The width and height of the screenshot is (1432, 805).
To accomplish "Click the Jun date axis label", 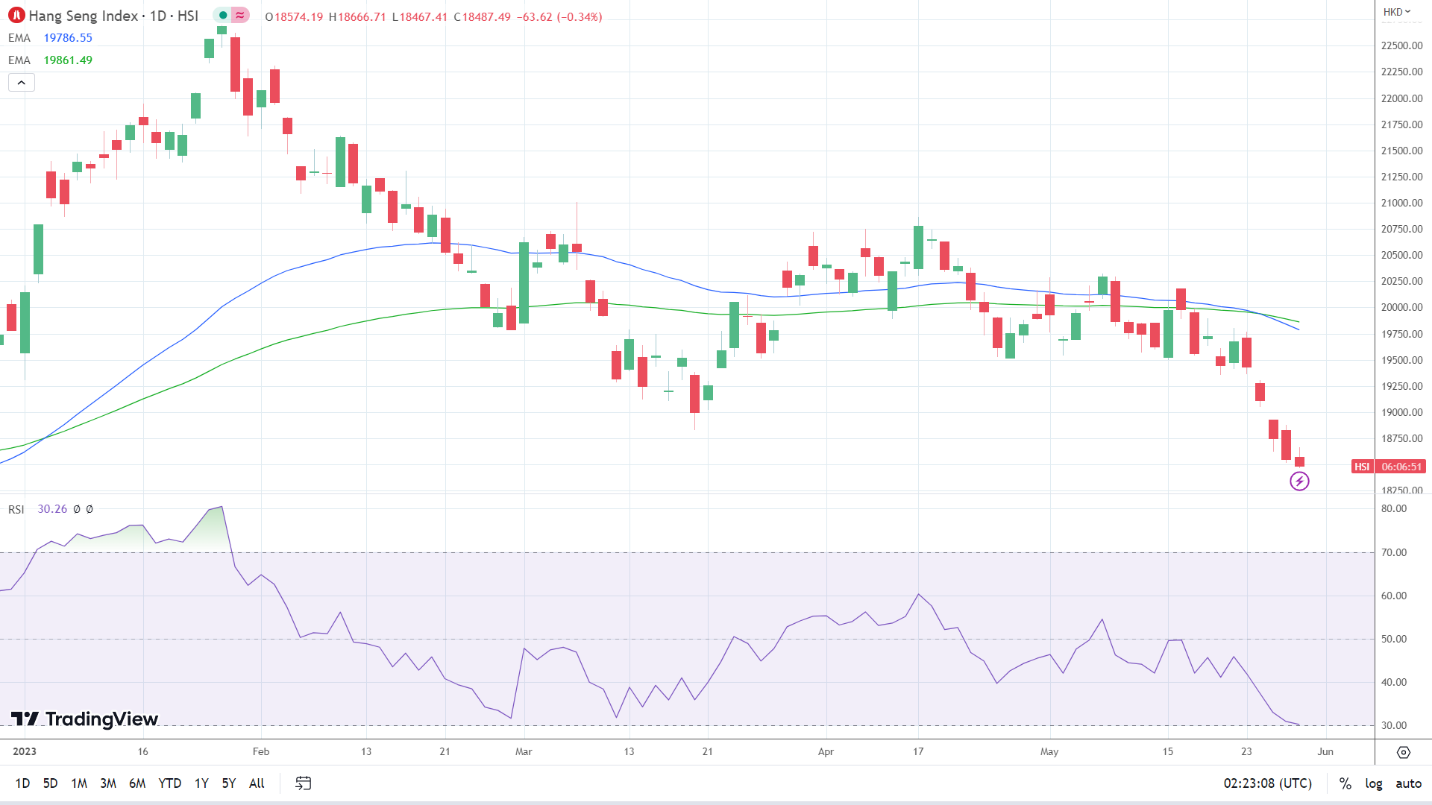I will point(1324,750).
